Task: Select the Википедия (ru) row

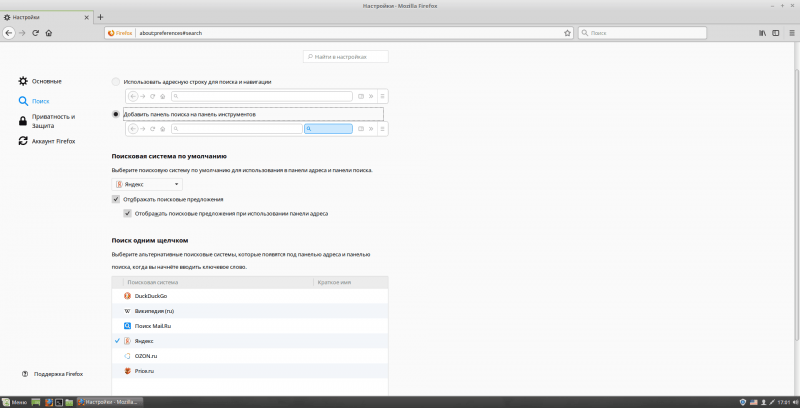Action: pos(250,311)
